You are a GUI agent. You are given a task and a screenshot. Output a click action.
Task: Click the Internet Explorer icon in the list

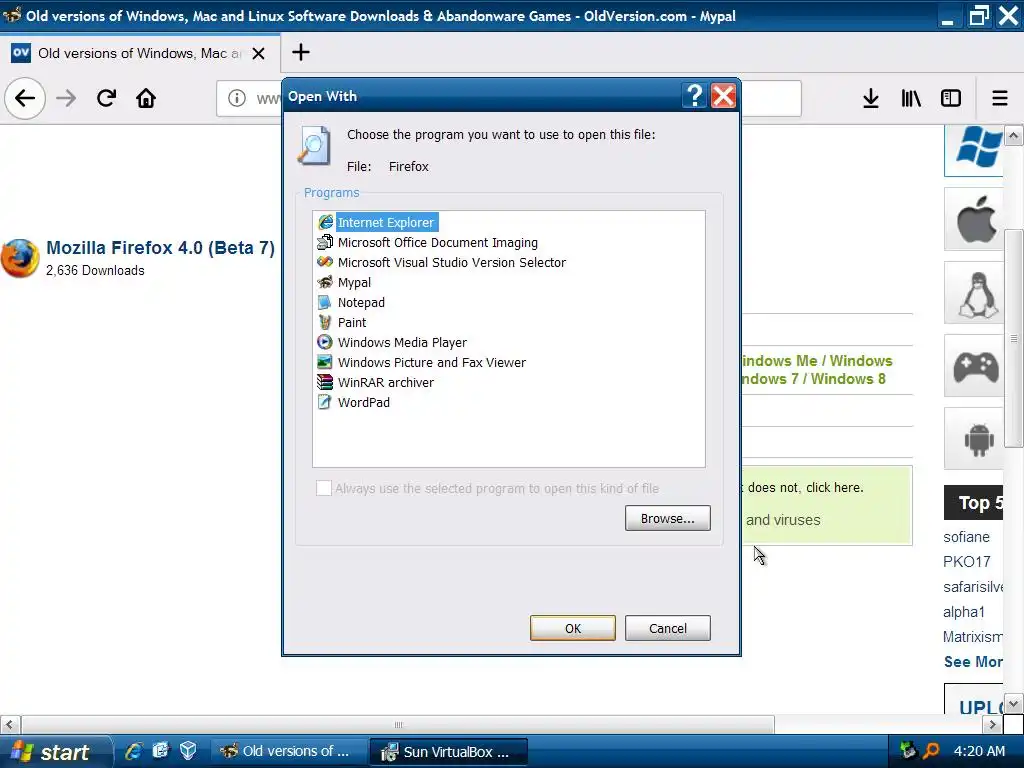(x=325, y=223)
